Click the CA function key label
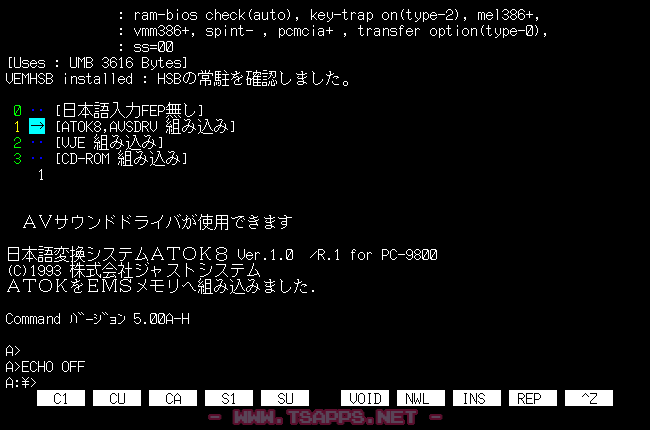Screen dimensions: 650x430 click(x=173, y=398)
